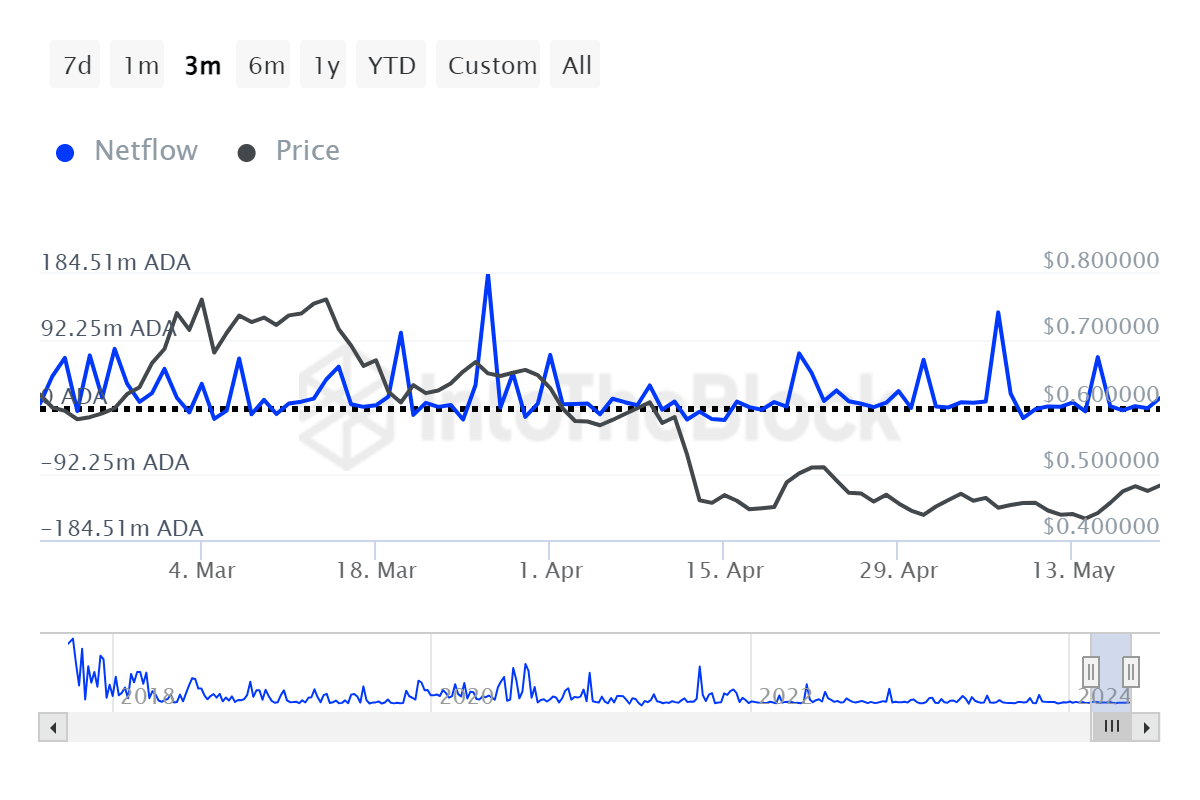Click the right arrow beside the scrollbar thumb
This screenshot has width=1200, height=800.
1147,727
